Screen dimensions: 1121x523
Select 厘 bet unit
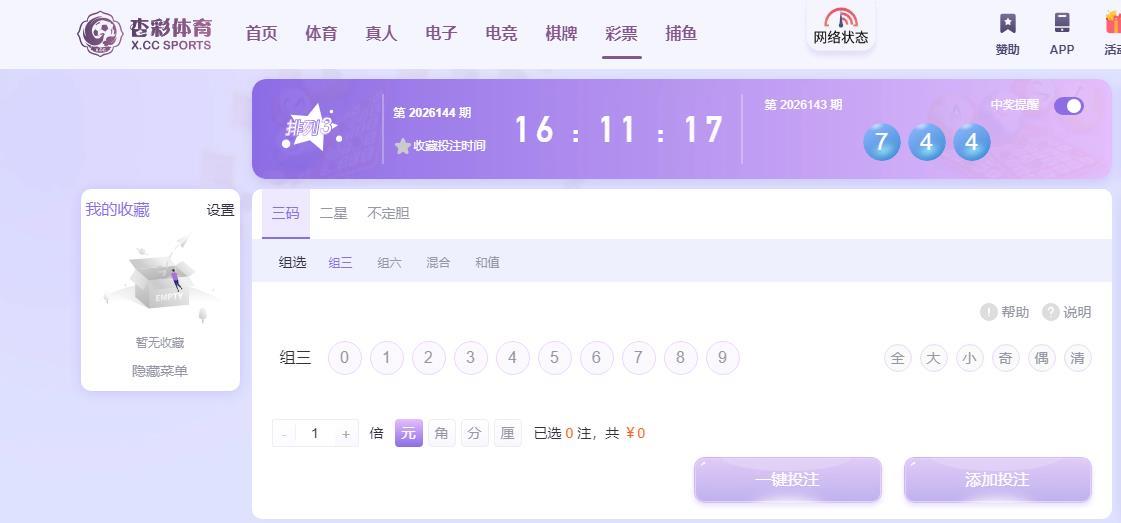coord(508,433)
